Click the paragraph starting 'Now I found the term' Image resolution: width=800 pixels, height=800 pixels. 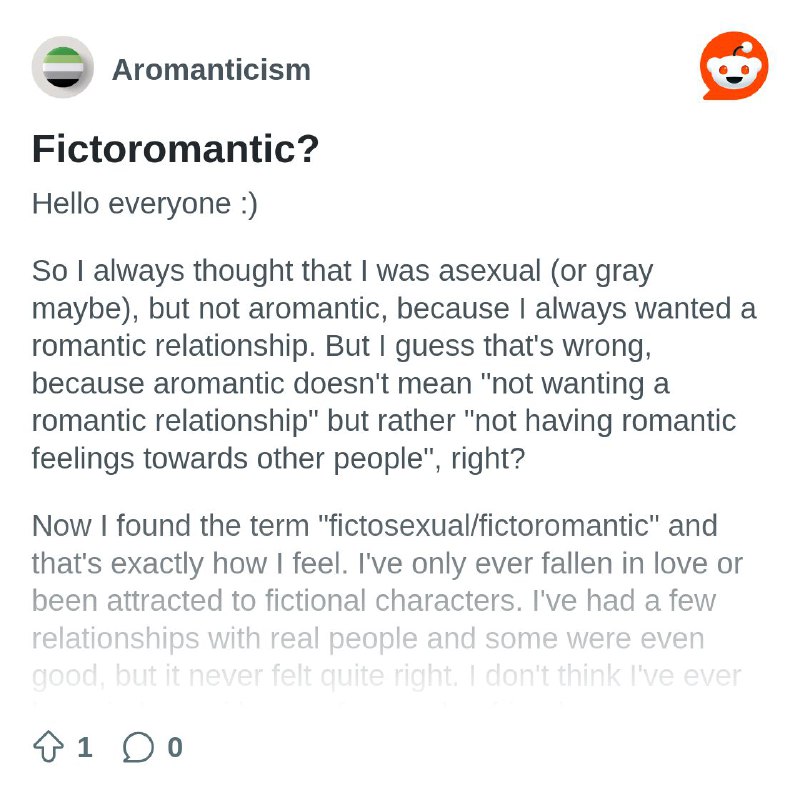tap(387, 601)
